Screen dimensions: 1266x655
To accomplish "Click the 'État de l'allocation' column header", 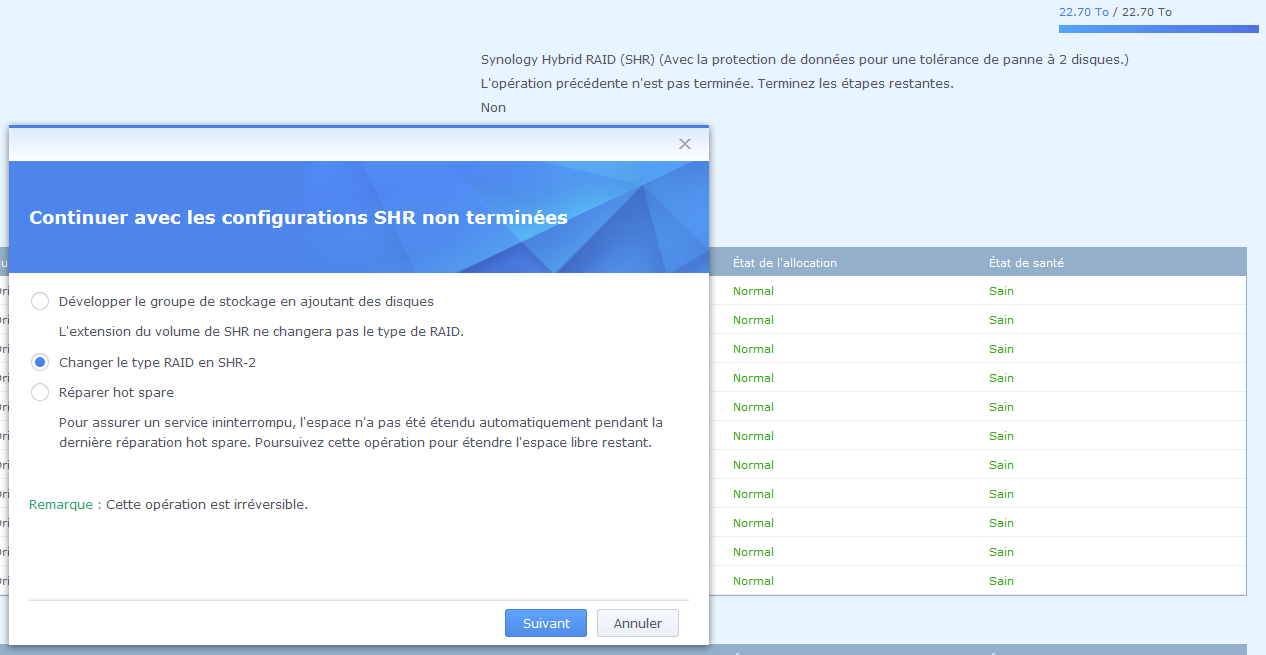I will [785, 263].
